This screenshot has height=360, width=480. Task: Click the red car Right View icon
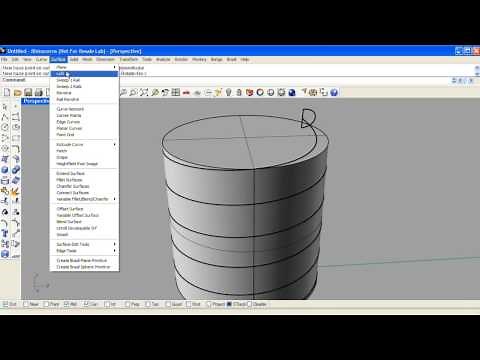pyautogui.click(x=186, y=92)
